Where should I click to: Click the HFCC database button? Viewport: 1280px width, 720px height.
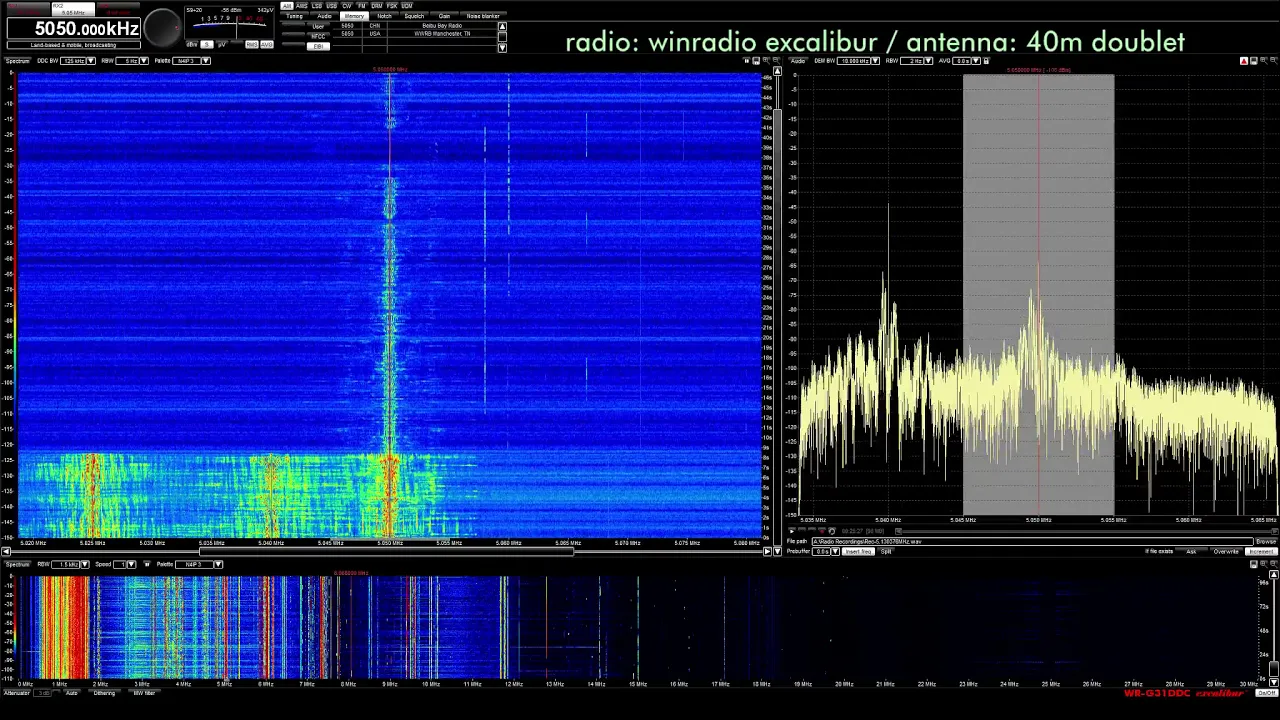(318, 36)
